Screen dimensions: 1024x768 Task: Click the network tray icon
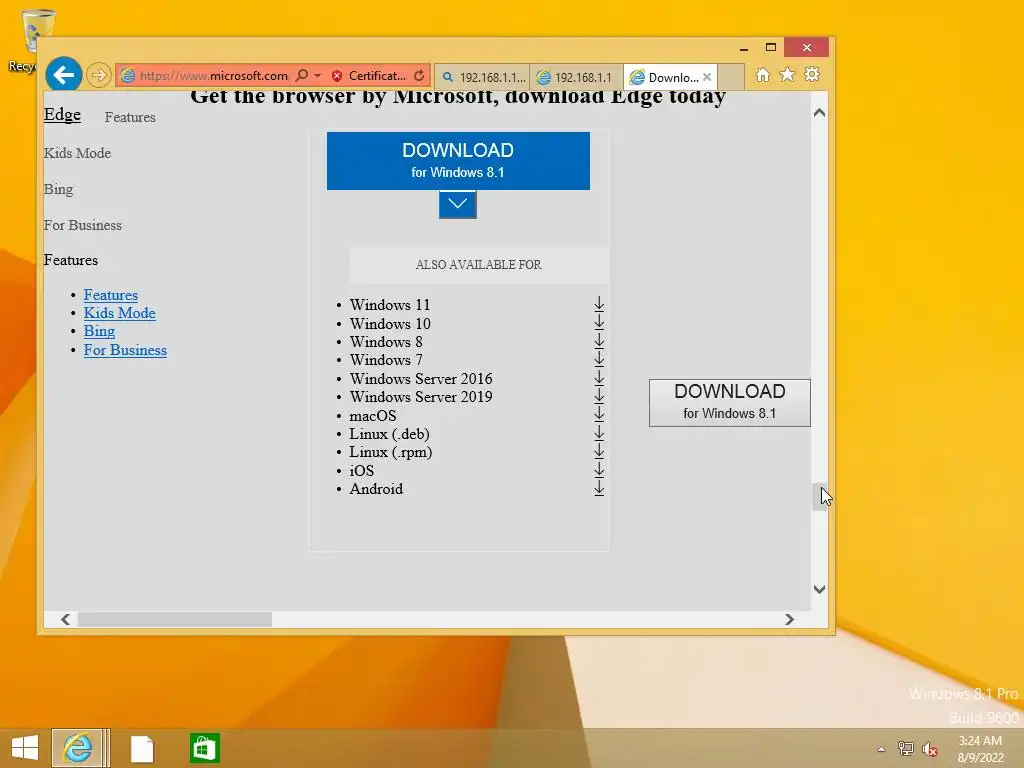[x=905, y=749]
